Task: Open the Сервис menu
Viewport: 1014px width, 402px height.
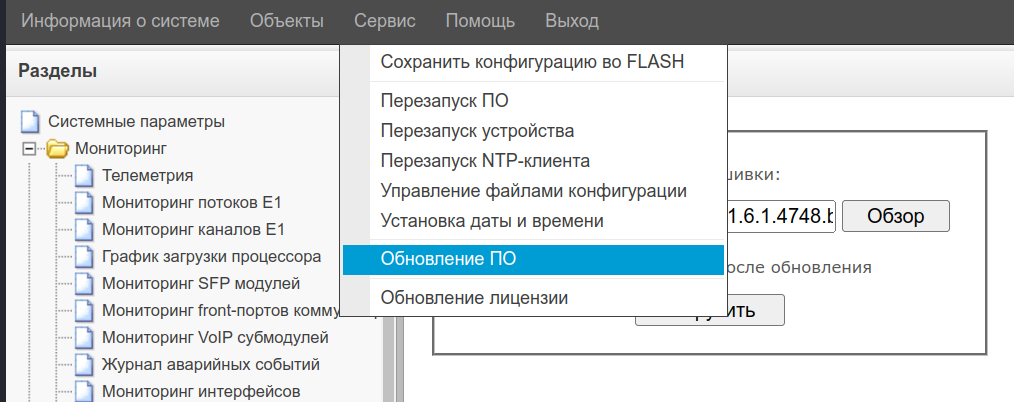Action: point(384,21)
